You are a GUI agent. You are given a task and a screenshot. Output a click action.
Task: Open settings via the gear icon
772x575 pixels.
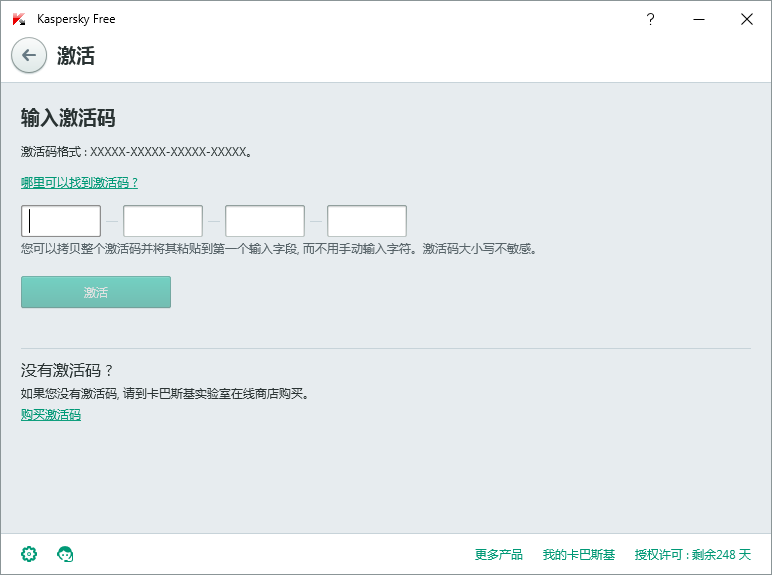29,554
